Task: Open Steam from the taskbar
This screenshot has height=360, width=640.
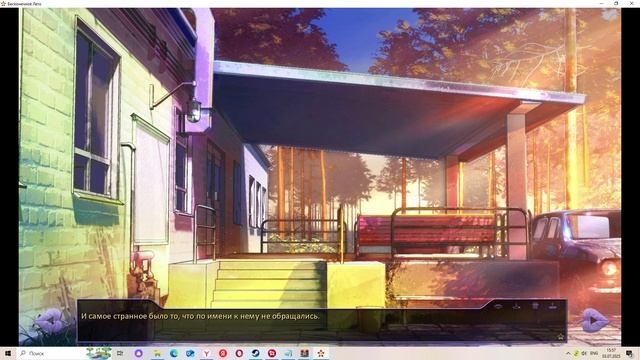Action: (x=256, y=353)
